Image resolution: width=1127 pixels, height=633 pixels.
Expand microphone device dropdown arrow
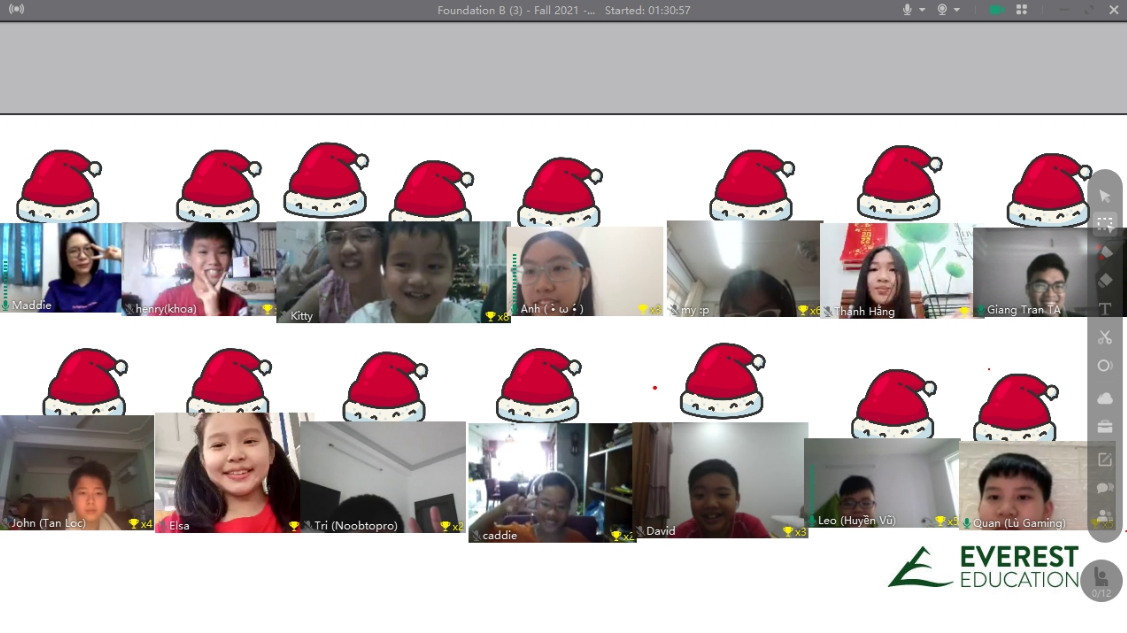[922, 10]
